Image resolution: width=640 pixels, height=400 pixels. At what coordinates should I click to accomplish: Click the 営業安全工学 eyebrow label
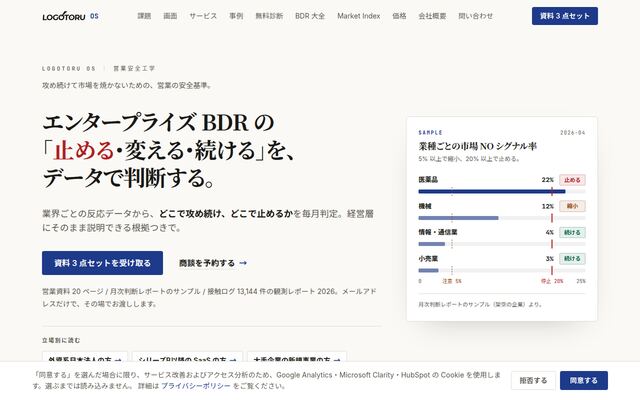[134, 69]
